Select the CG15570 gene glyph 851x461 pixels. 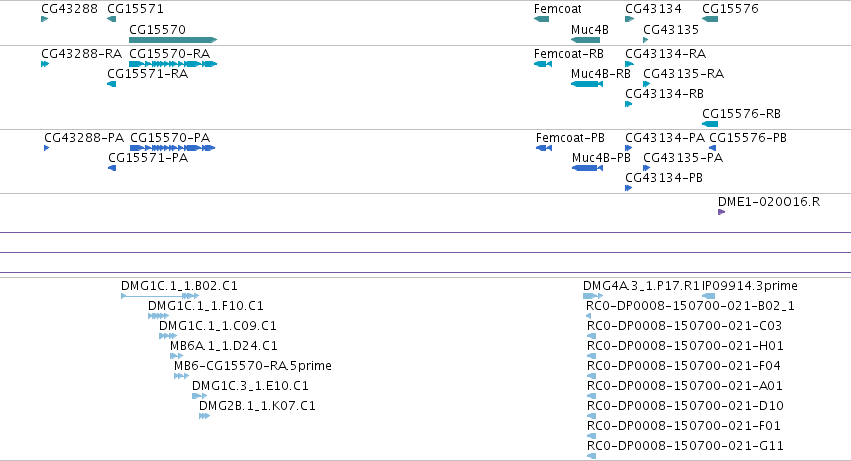click(173, 40)
